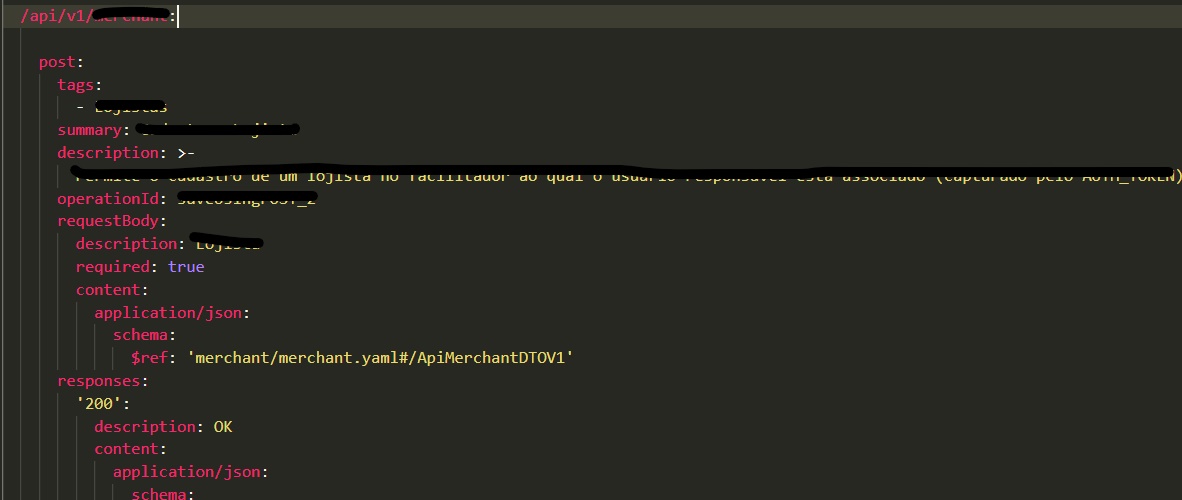Click the 'operationId:' key

click(x=112, y=198)
